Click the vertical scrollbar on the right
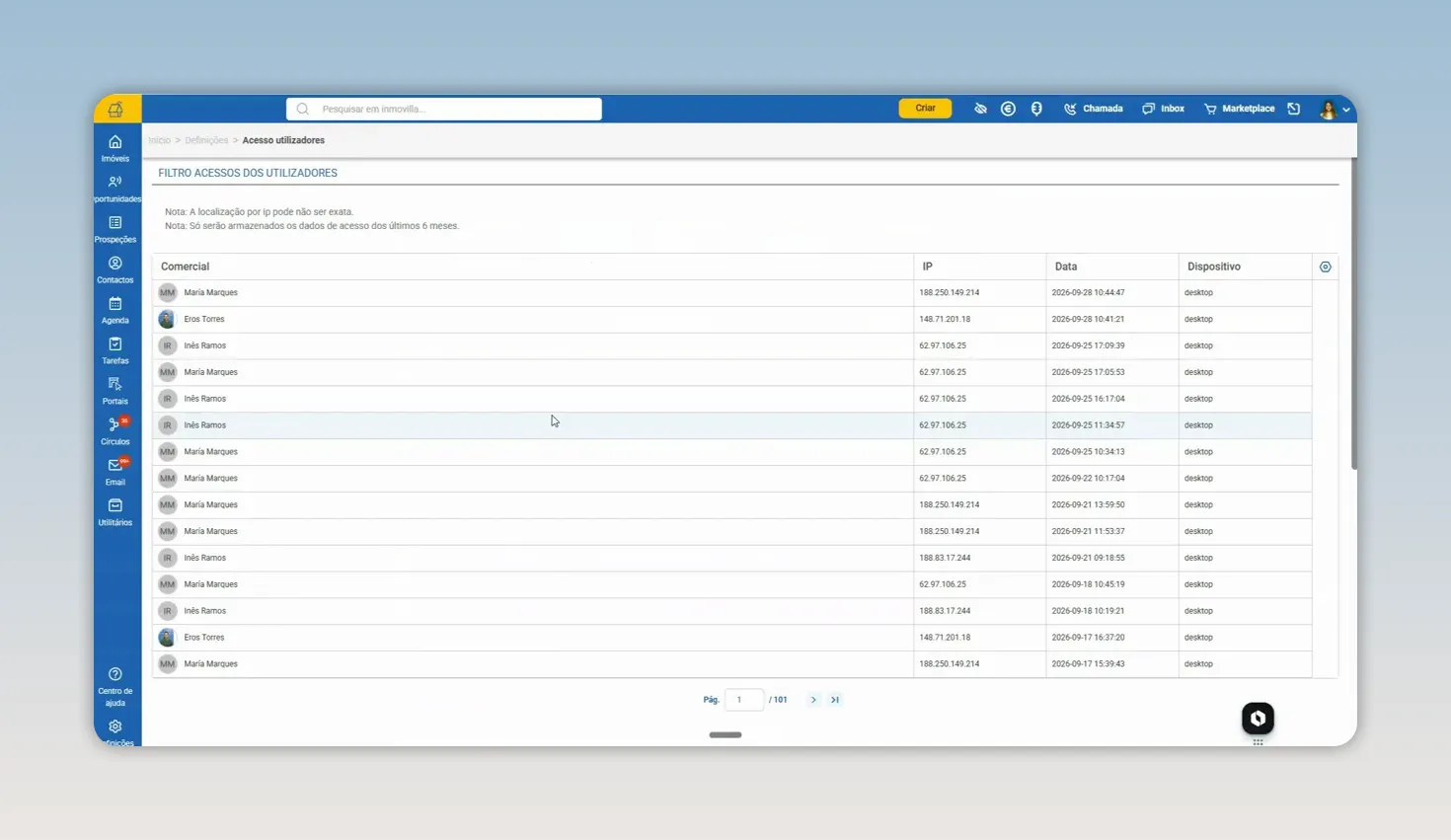1451x840 pixels. pos(1353,314)
